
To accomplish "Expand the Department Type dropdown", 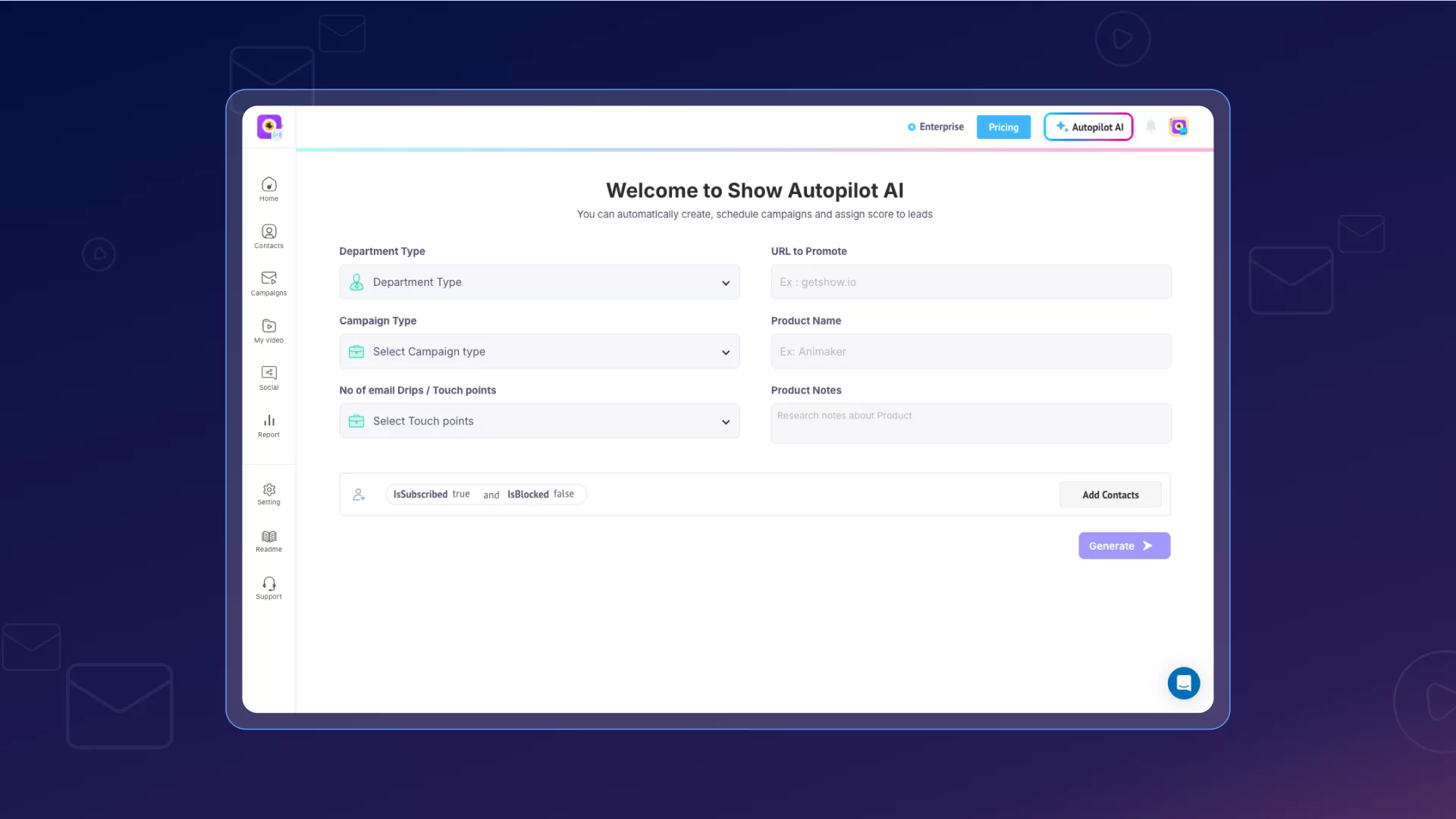I will point(539,282).
